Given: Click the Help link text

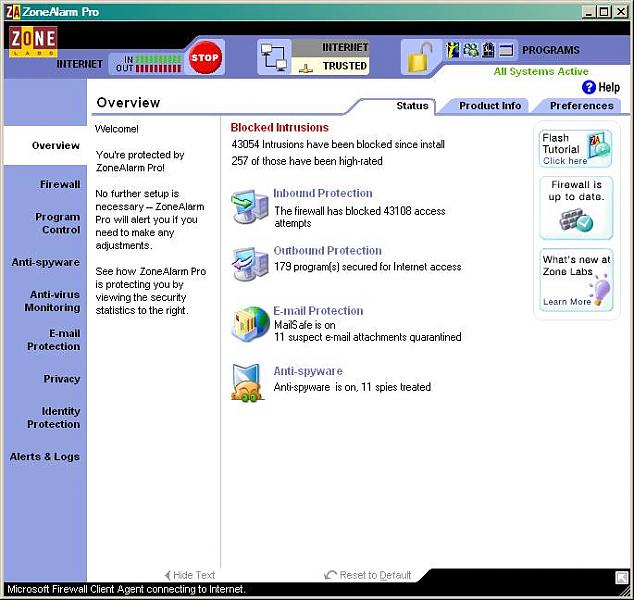Looking at the screenshot, I should point(609,87).
